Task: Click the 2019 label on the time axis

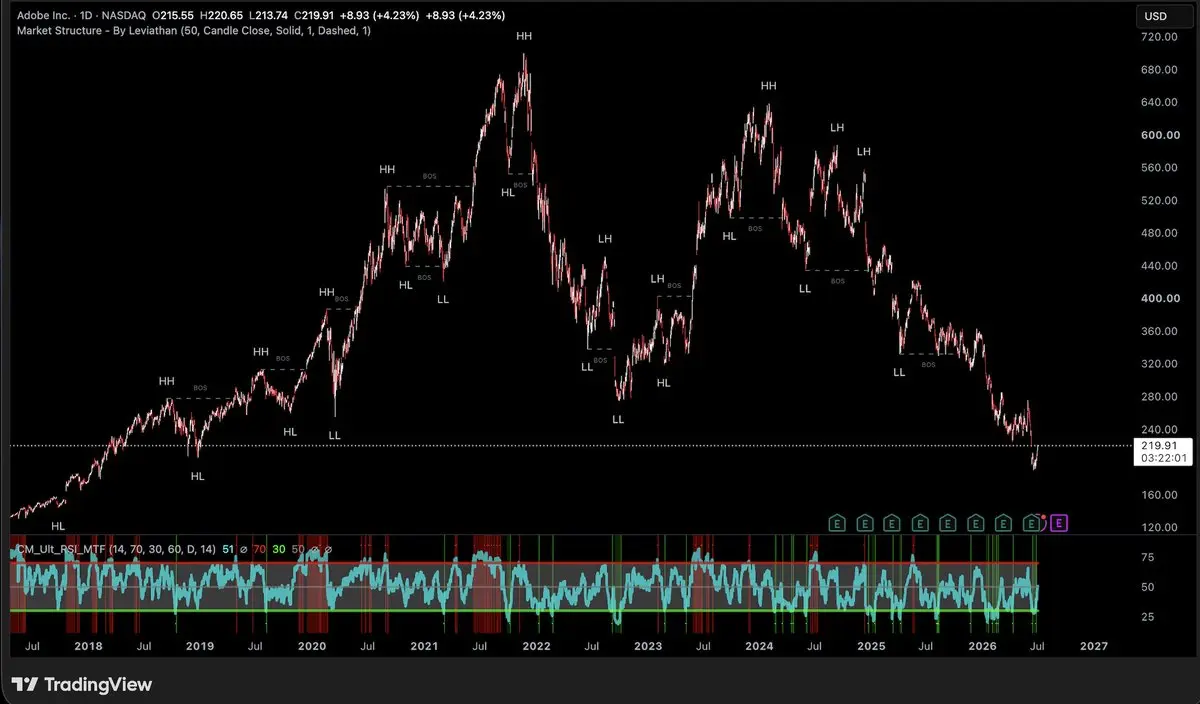Action: (201, 646)
